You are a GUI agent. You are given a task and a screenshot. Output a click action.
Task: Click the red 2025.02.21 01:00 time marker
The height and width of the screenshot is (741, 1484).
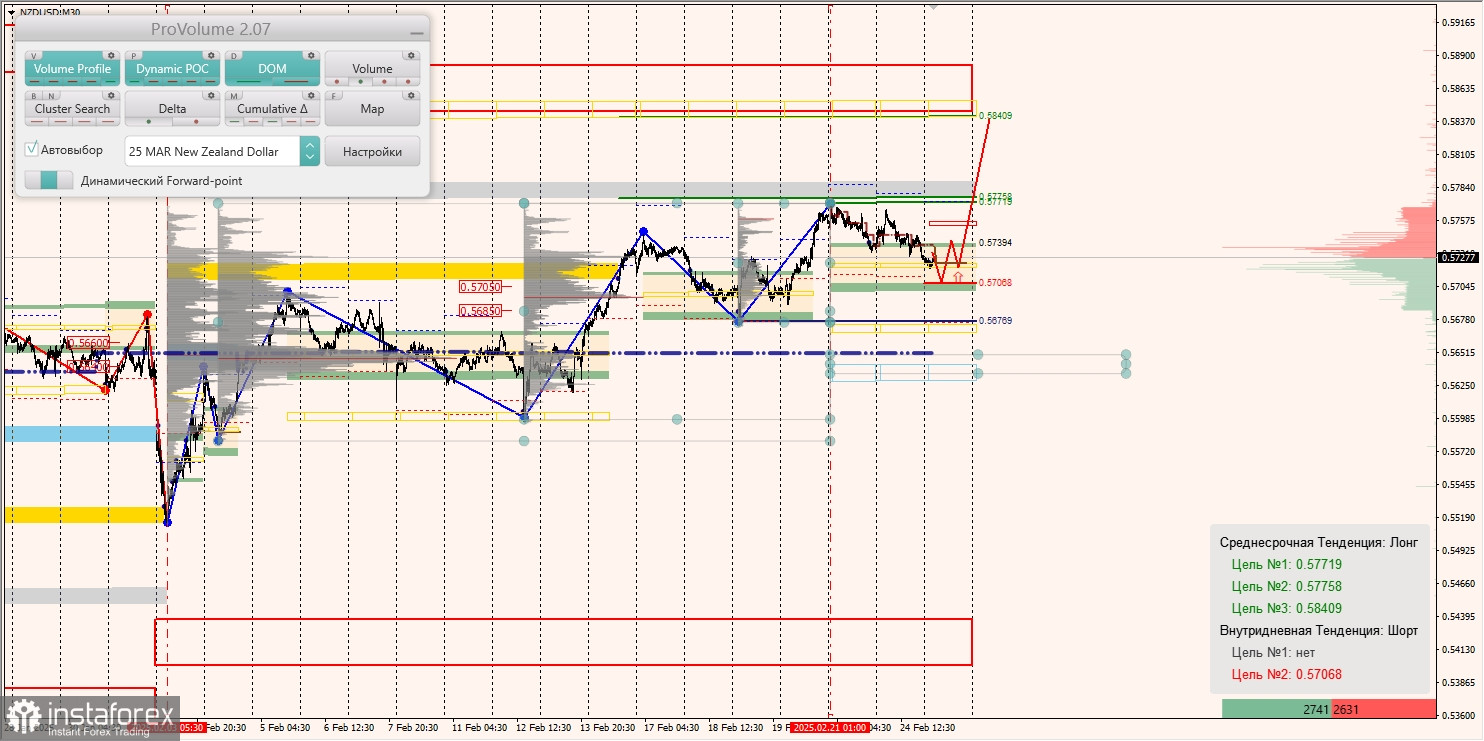point(830,728)
